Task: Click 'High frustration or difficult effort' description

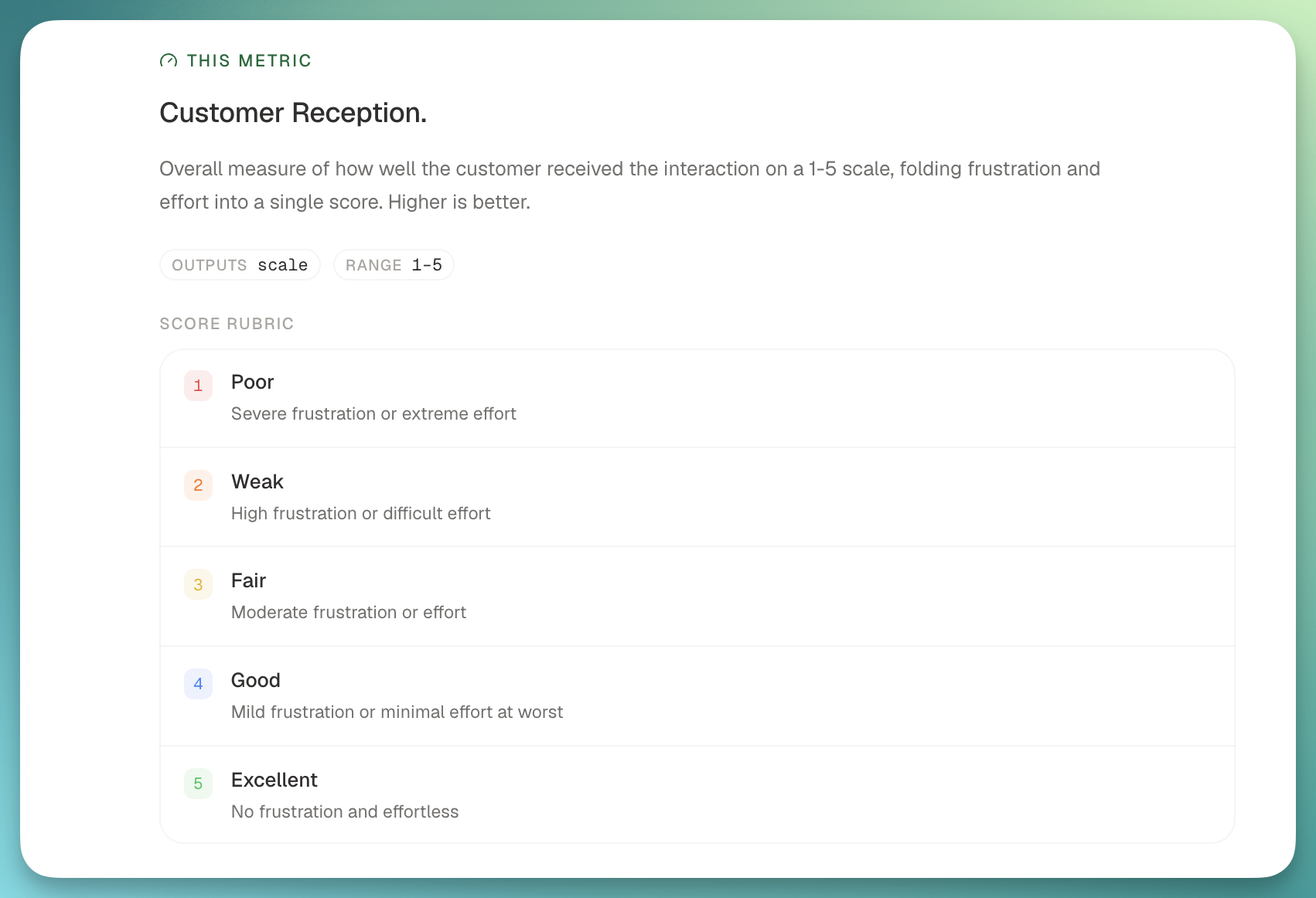Action: (x=361, y=513)
